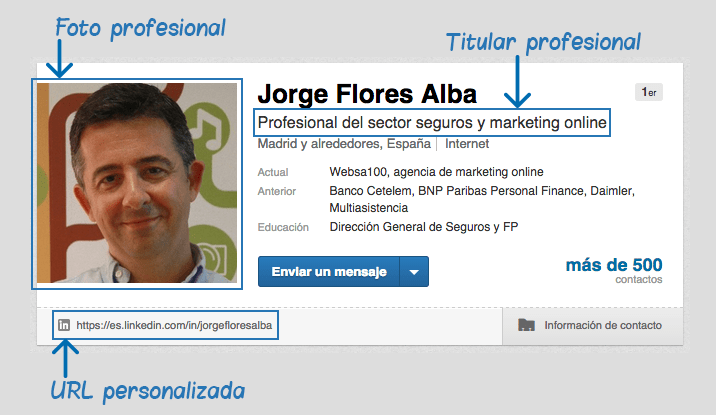
Task: Click the Daimler previous employer
Action: 611,191
